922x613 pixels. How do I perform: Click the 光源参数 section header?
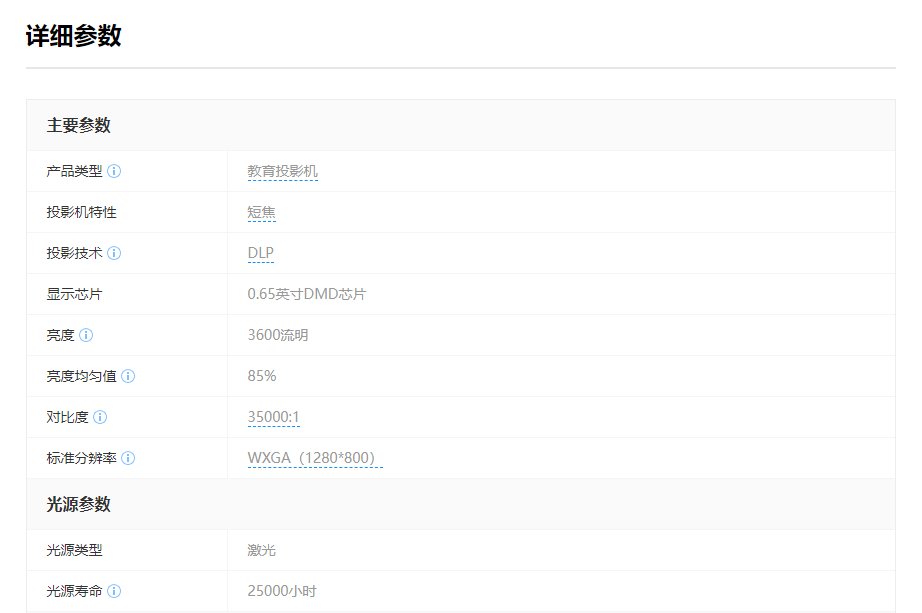tap(78, 504)
